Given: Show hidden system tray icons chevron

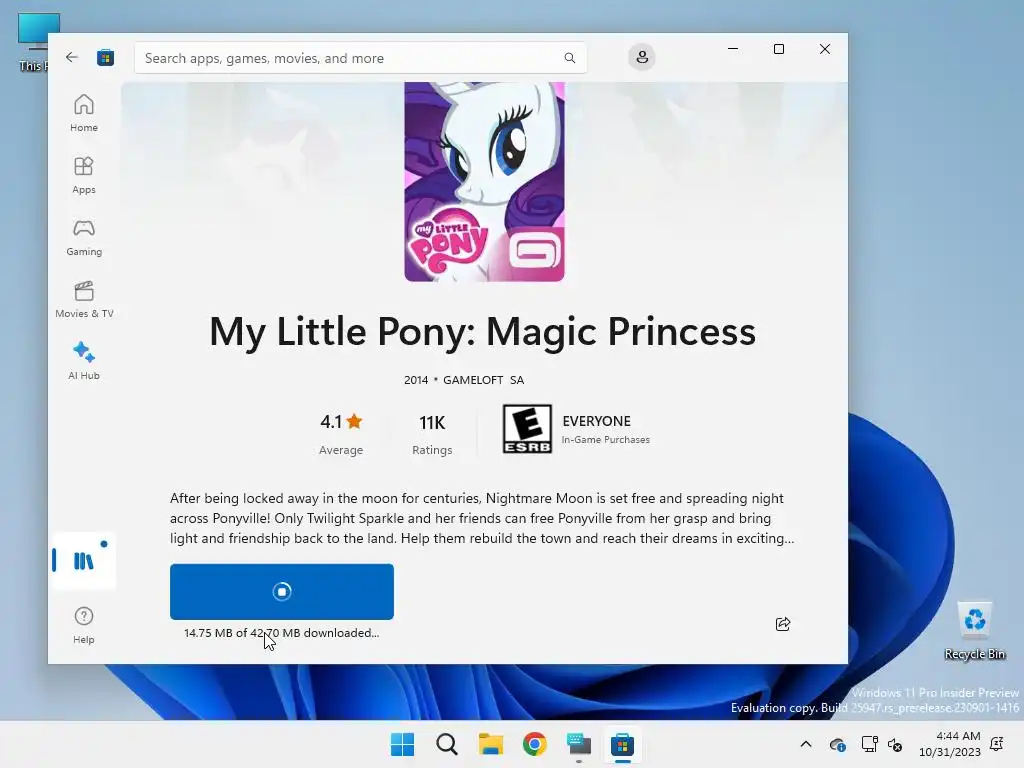Looking at the screenshot, I should click(806, 744).
